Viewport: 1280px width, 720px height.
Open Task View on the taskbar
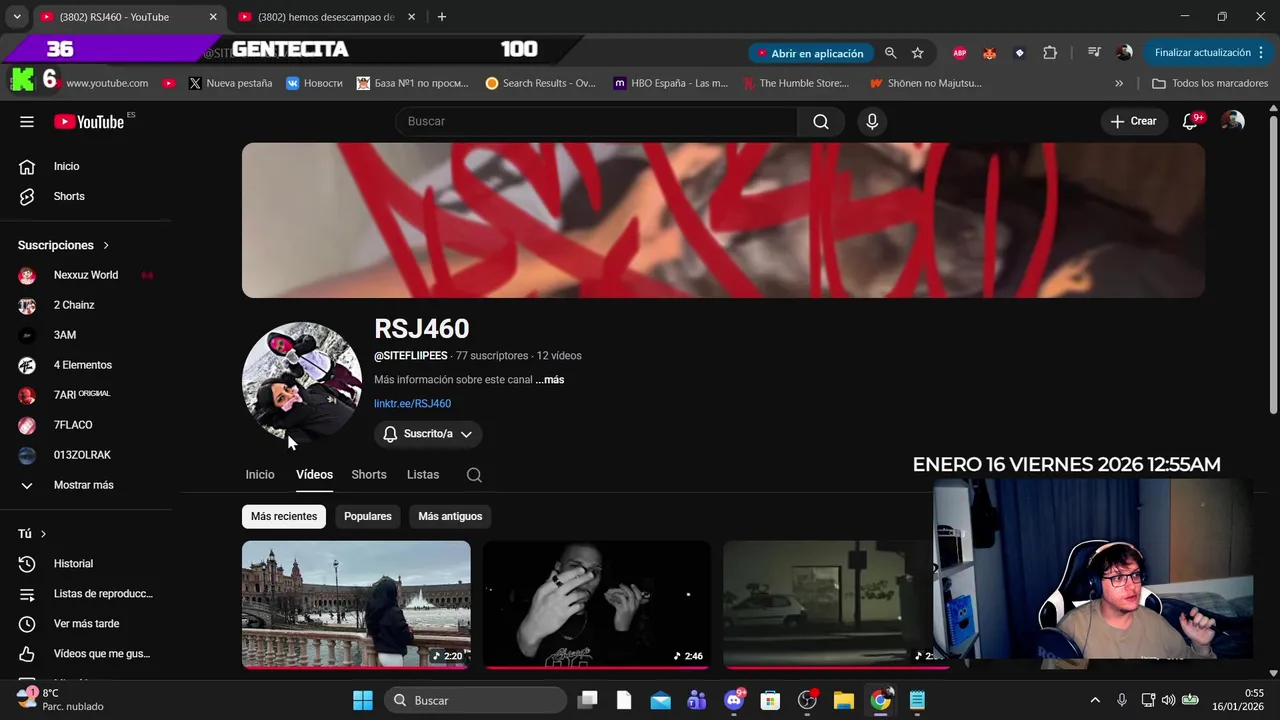588,700
